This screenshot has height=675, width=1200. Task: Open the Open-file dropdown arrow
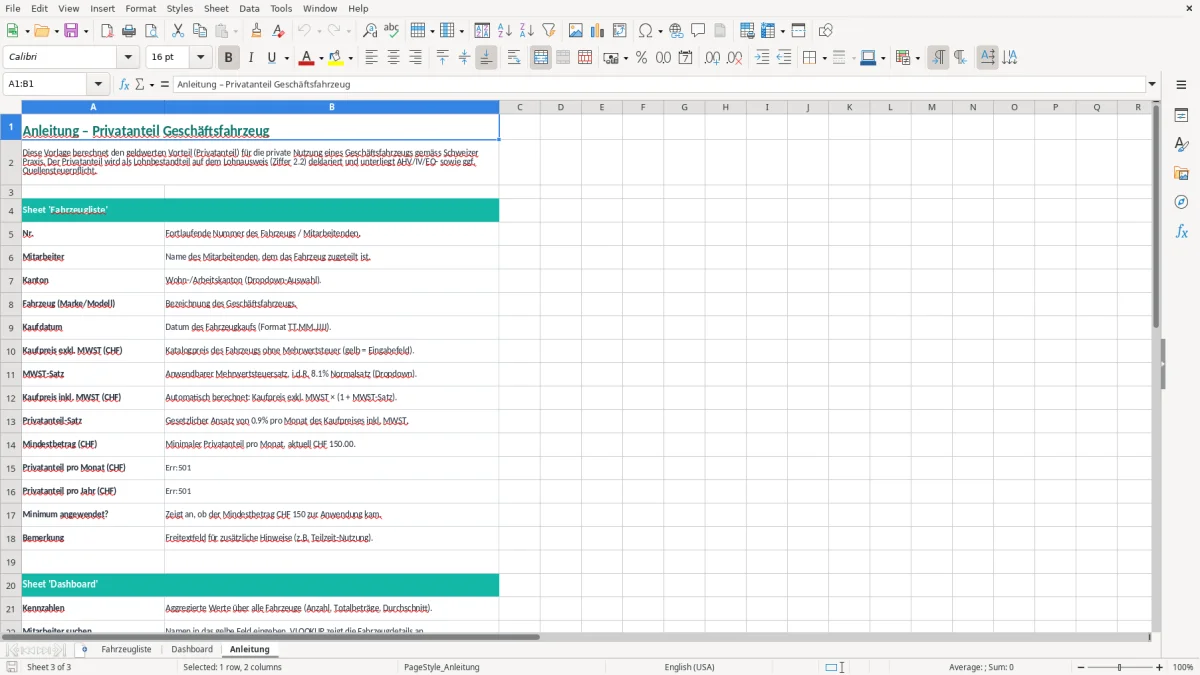56,31
